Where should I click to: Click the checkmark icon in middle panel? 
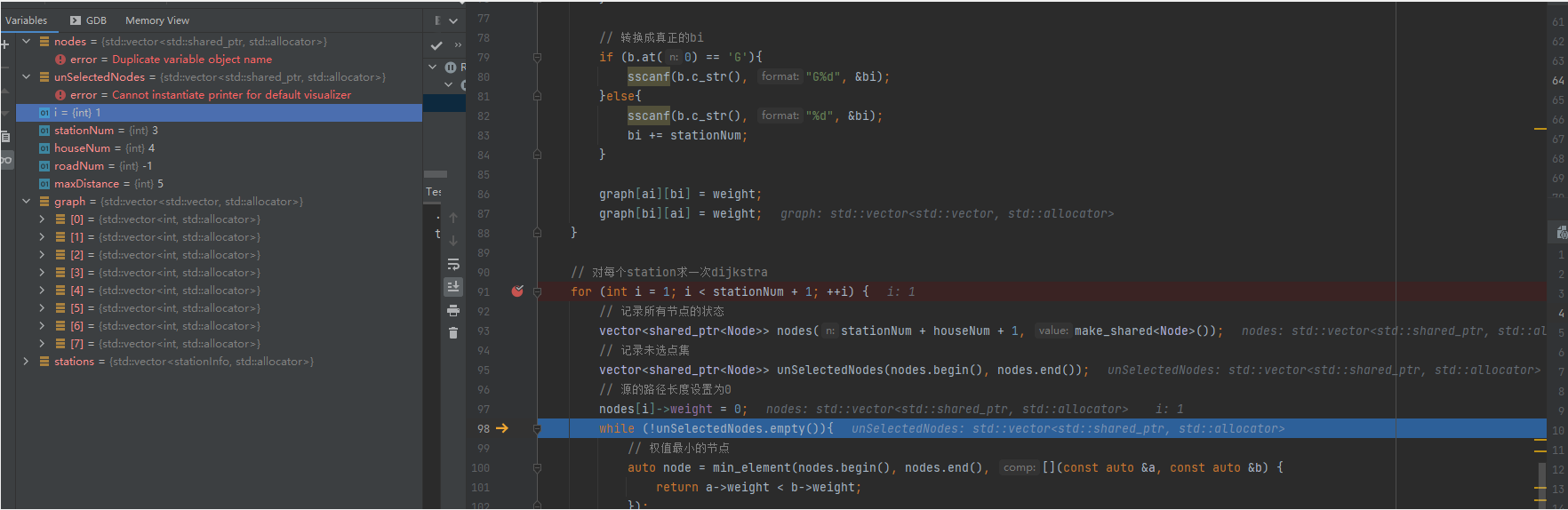436,45
